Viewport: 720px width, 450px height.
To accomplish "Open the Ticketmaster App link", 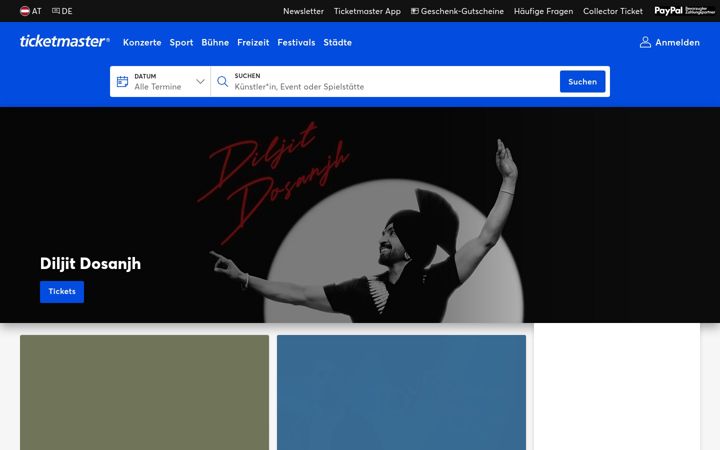I will click(x=367, y=11).
